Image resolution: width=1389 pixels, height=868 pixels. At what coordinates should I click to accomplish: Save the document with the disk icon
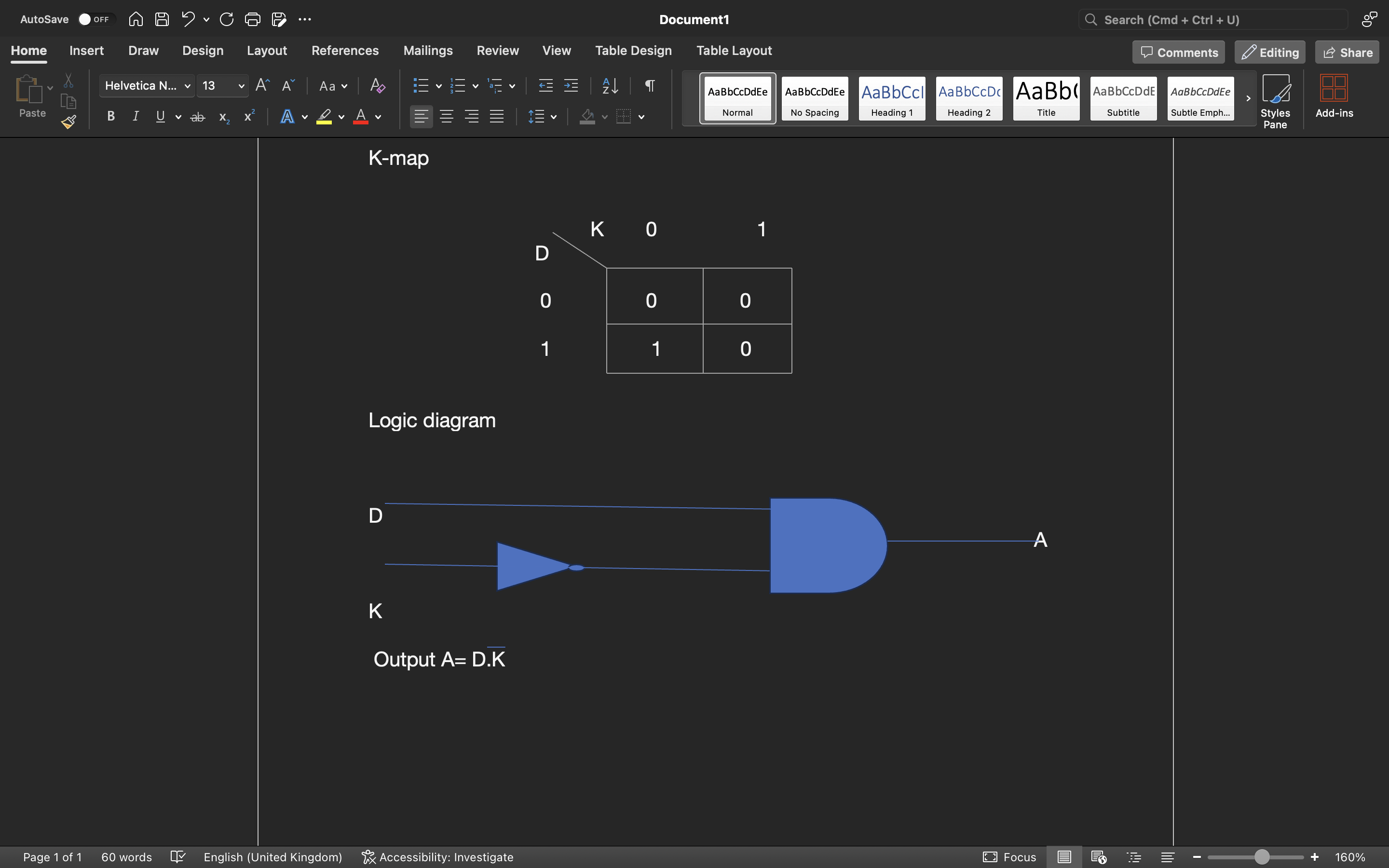pos(162,19)
